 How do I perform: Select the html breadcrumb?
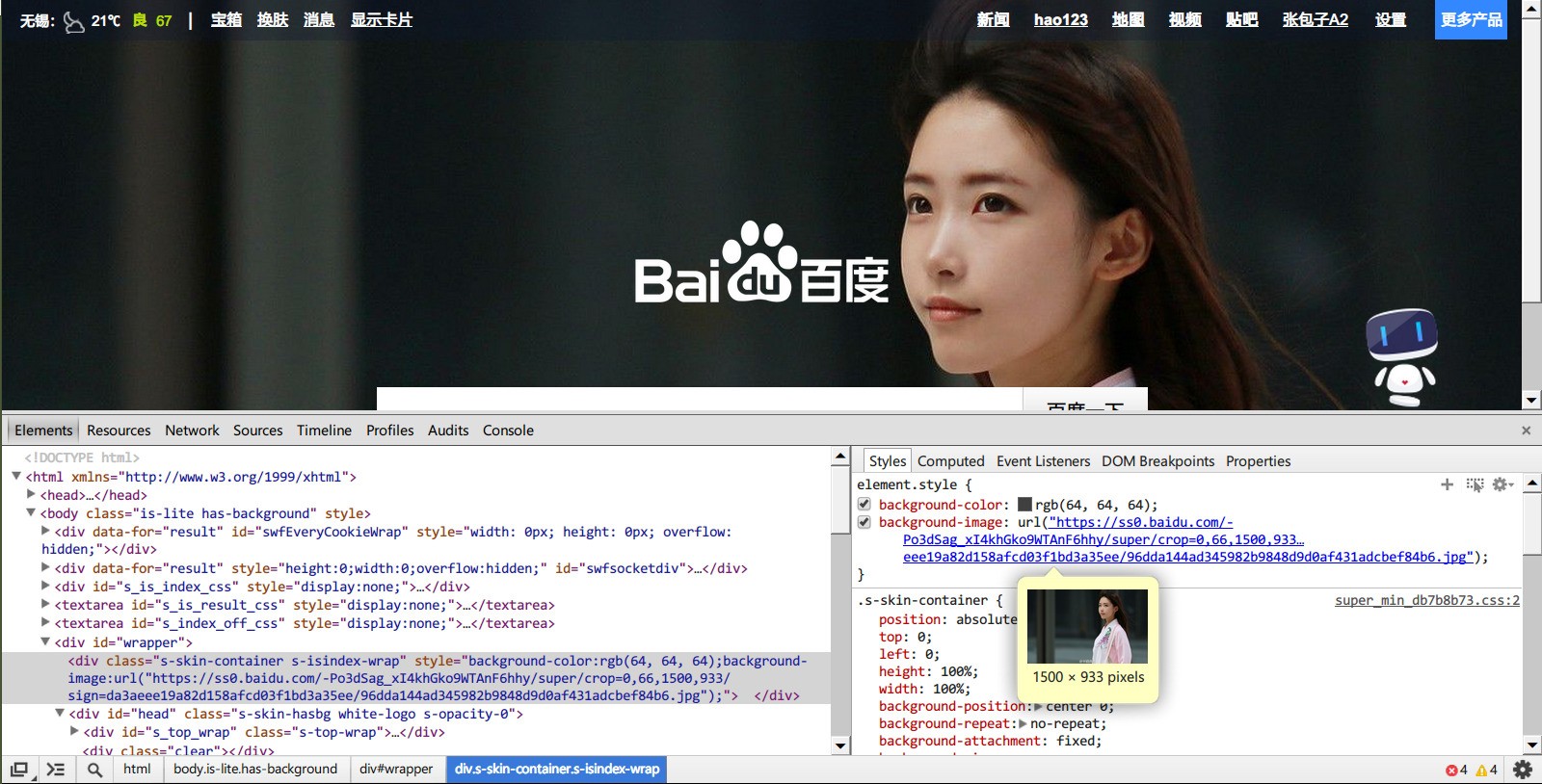point(137,769)
